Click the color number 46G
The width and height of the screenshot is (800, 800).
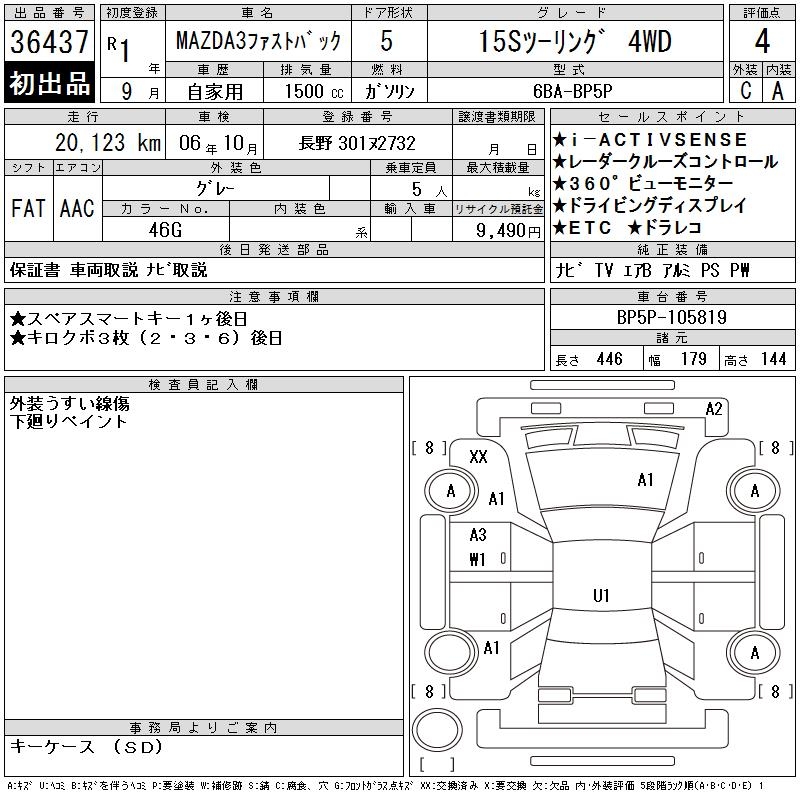coord(165,230)
